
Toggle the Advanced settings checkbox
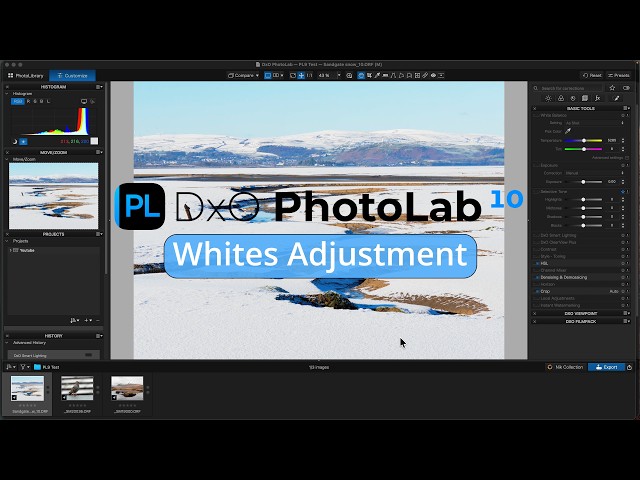click(627, 158)
